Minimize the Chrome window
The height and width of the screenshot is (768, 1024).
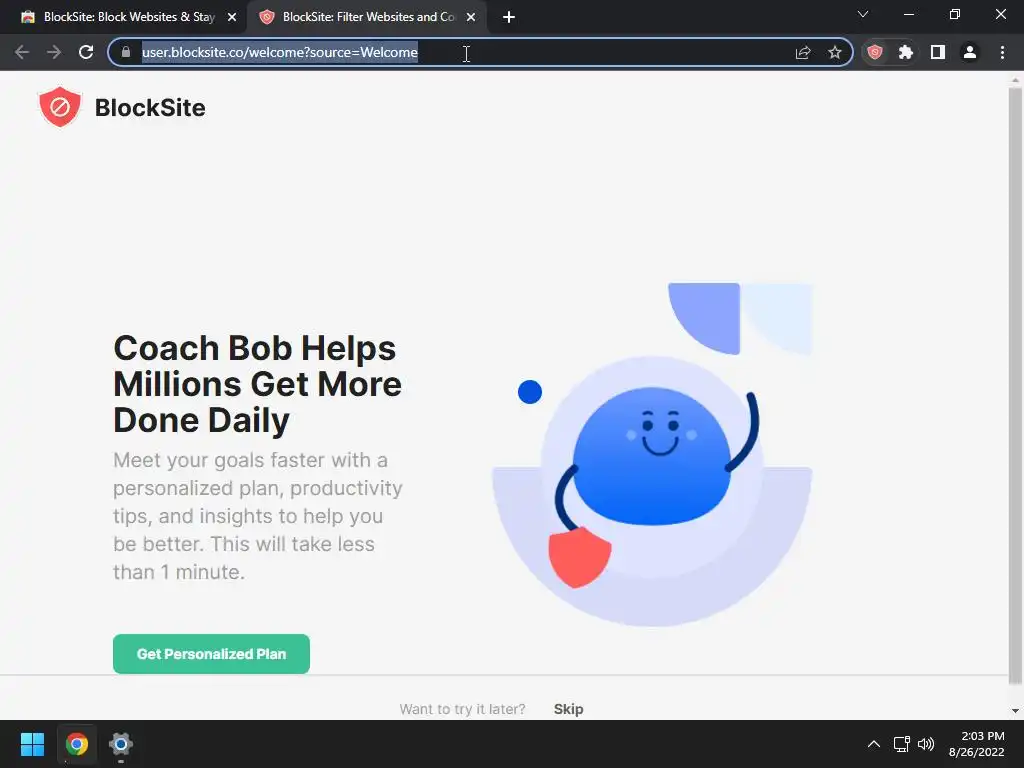click(908, 14)
